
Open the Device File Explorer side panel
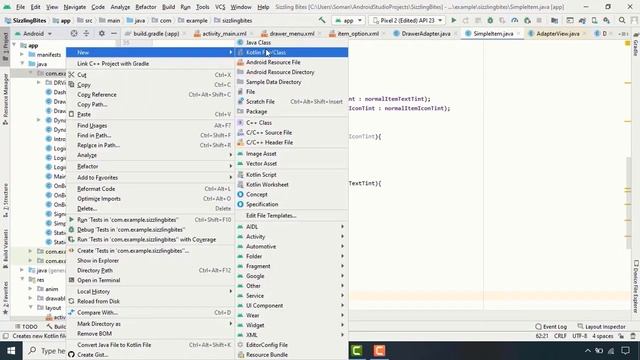636,287
